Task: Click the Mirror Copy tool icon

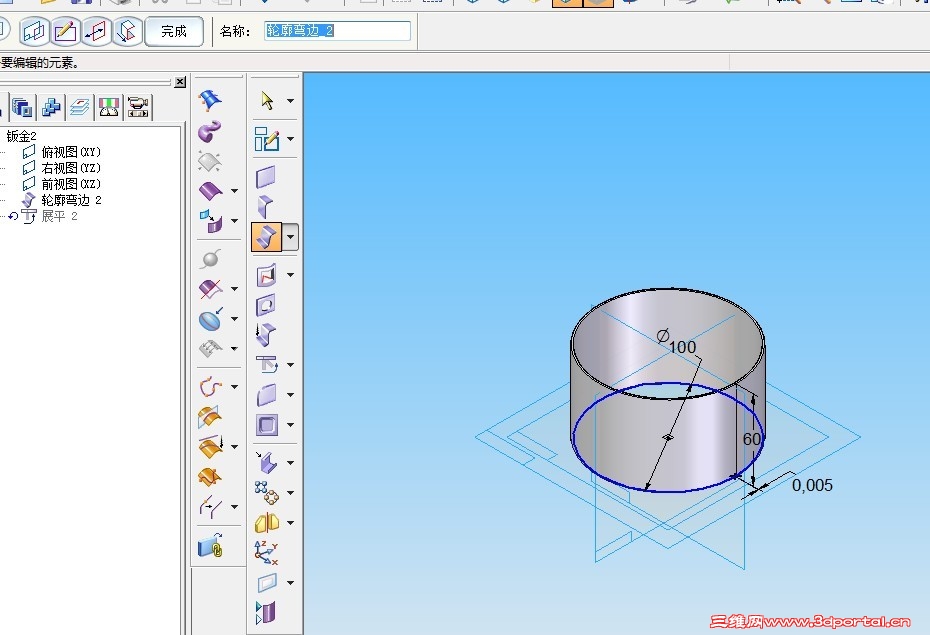Action: tap(266, 522)
